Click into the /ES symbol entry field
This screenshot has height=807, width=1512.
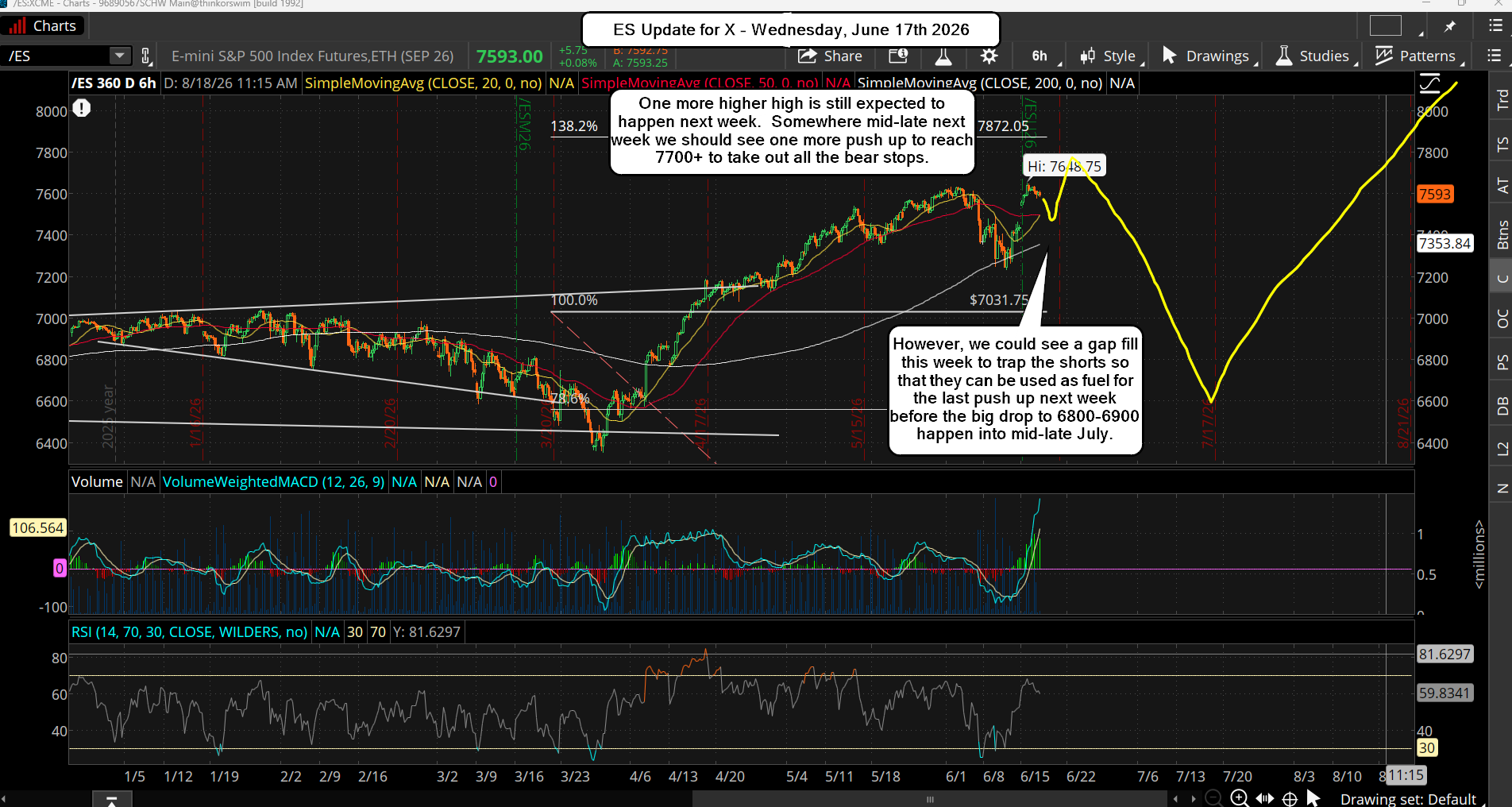(56, 56)
